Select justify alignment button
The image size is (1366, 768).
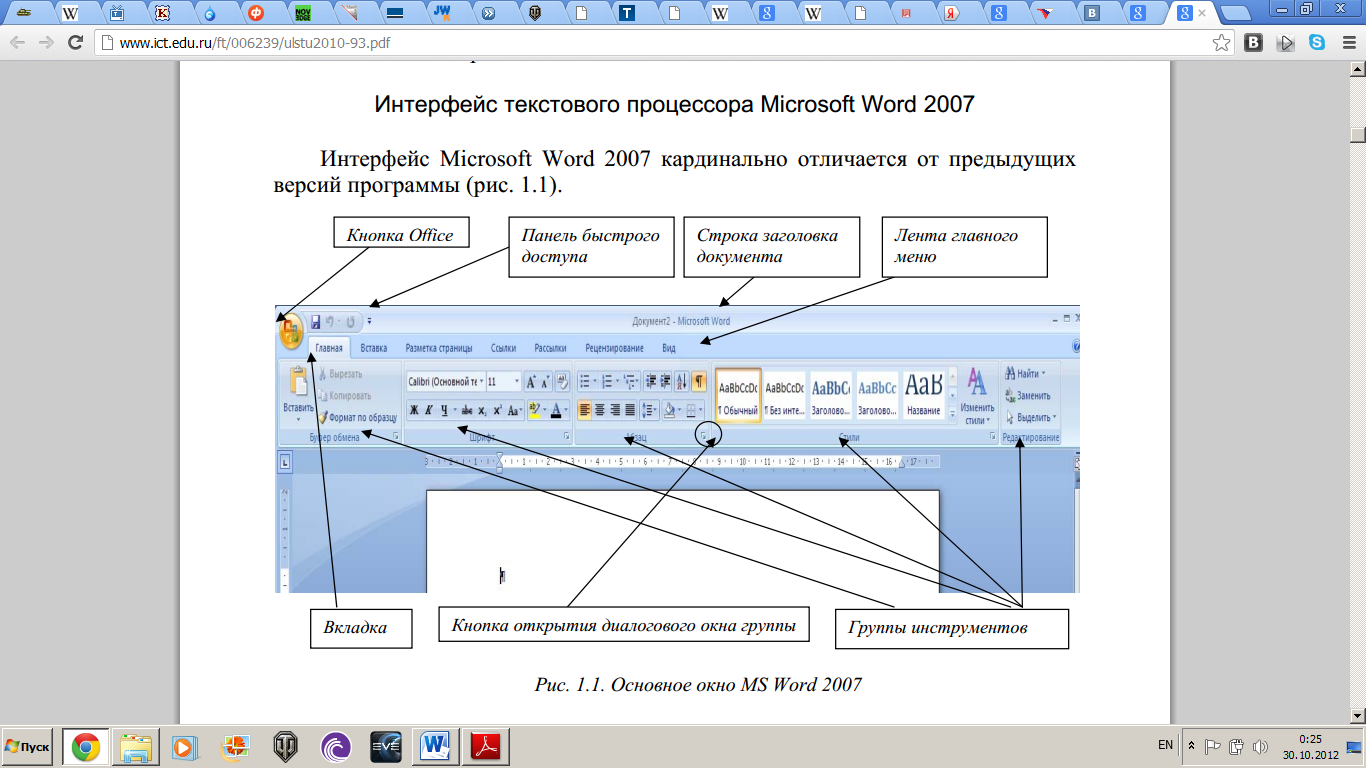click(x=630, y=409)
